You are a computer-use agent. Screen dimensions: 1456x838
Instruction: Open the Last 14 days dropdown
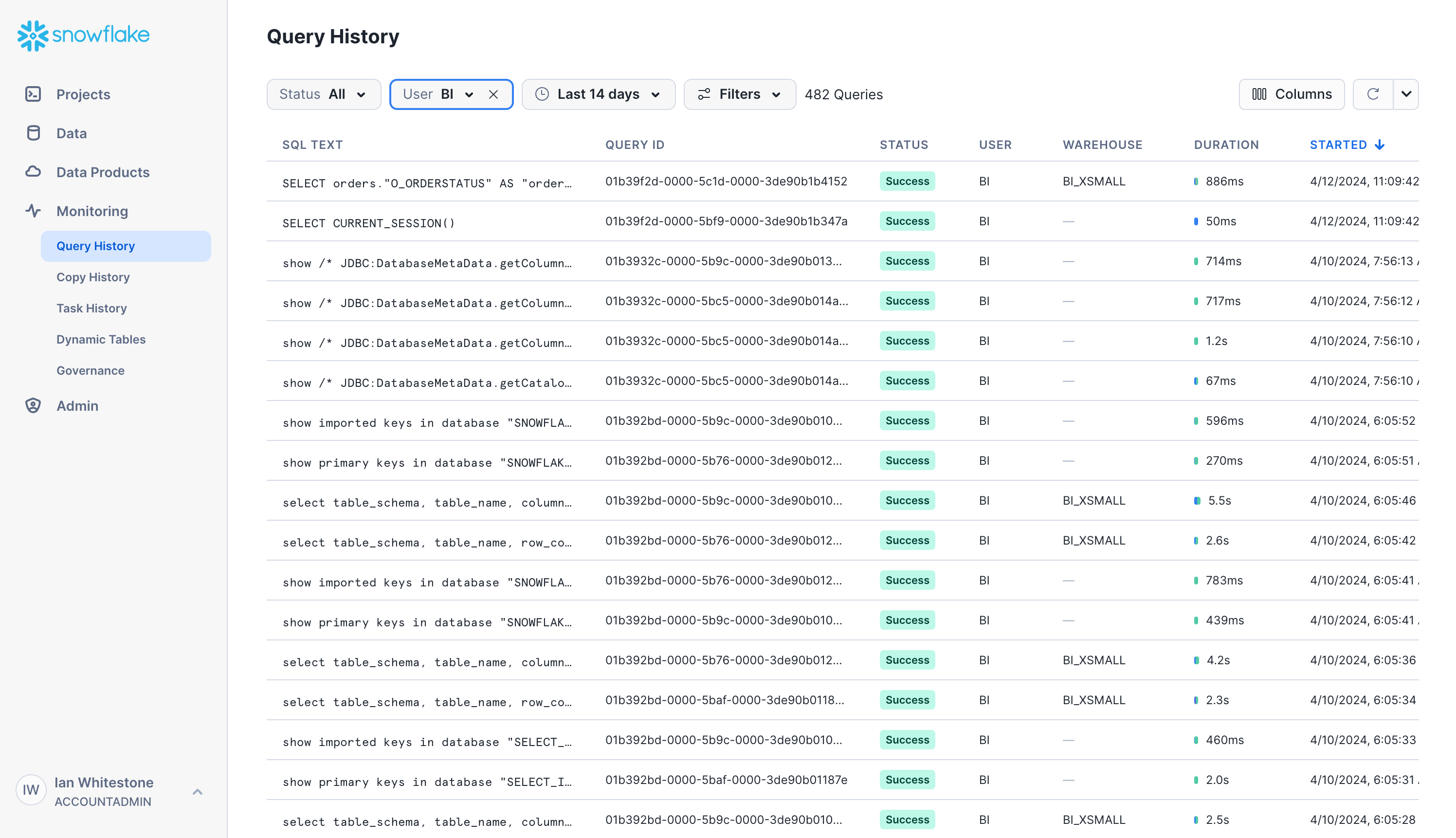[598, 94]
